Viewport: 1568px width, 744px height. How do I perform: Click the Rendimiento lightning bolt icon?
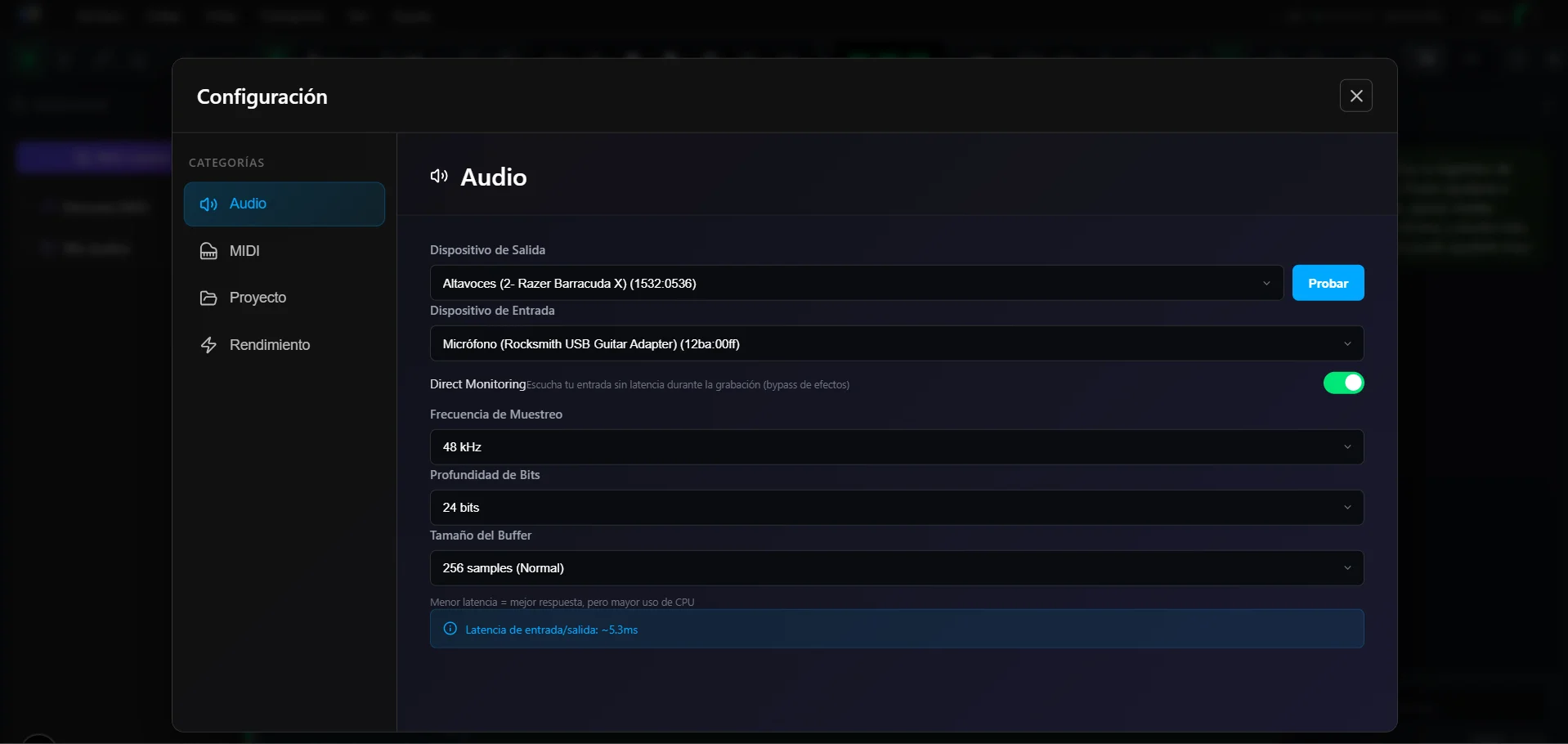(x=208, y=345)
